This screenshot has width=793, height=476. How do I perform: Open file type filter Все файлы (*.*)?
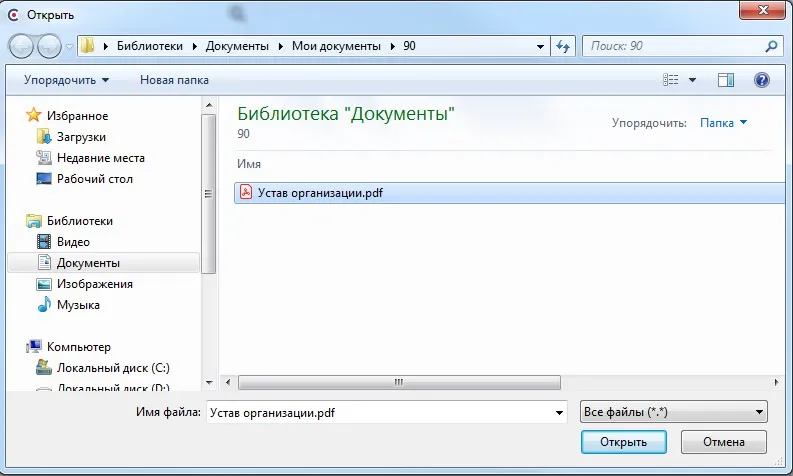[673, 412]
